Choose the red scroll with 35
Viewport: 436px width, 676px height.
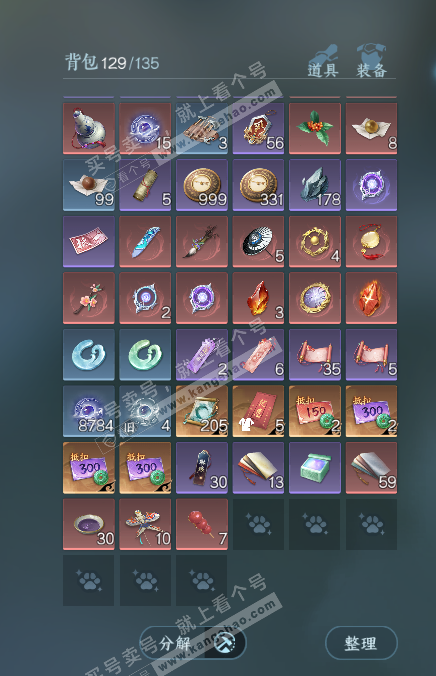[x=315, y=355]
